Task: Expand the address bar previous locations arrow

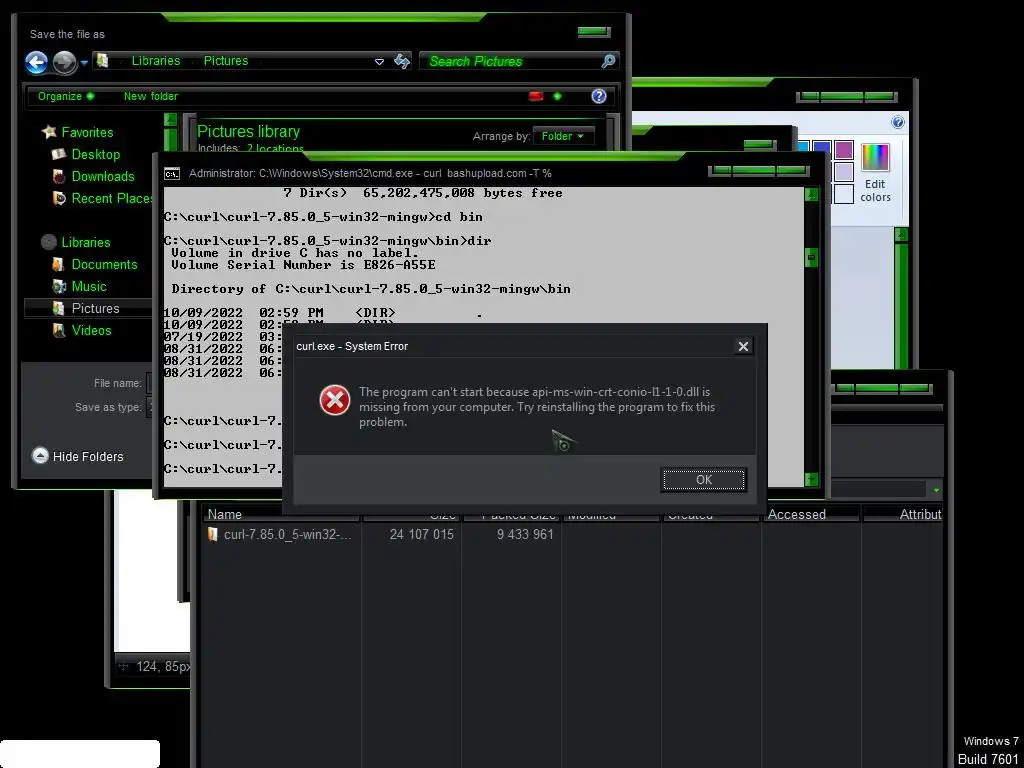Action: (x=379, y=61)
